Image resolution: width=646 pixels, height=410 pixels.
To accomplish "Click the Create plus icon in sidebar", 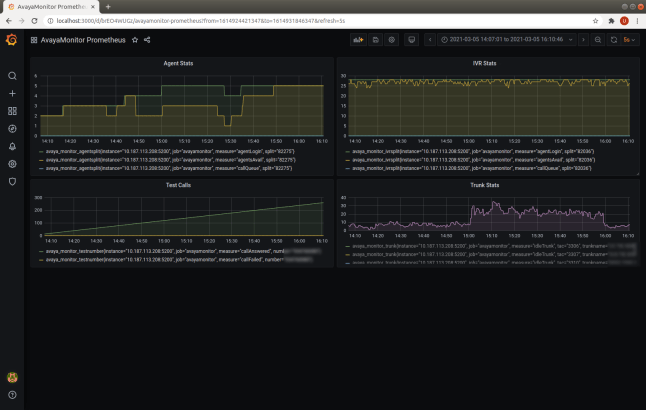I will pyautogui.click(x=12, y=94).
